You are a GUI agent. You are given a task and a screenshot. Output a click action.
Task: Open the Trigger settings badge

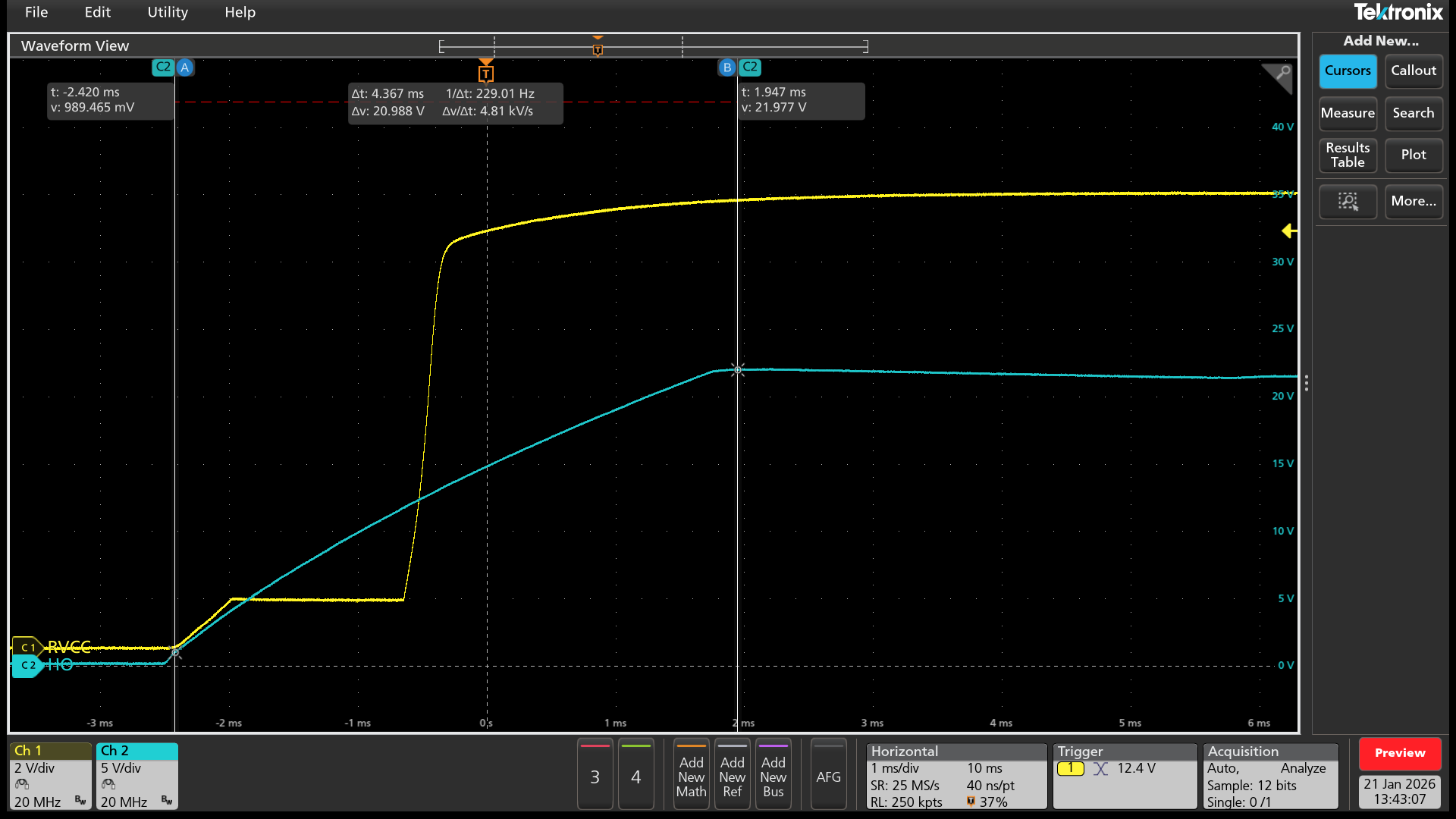[1125, 776]
